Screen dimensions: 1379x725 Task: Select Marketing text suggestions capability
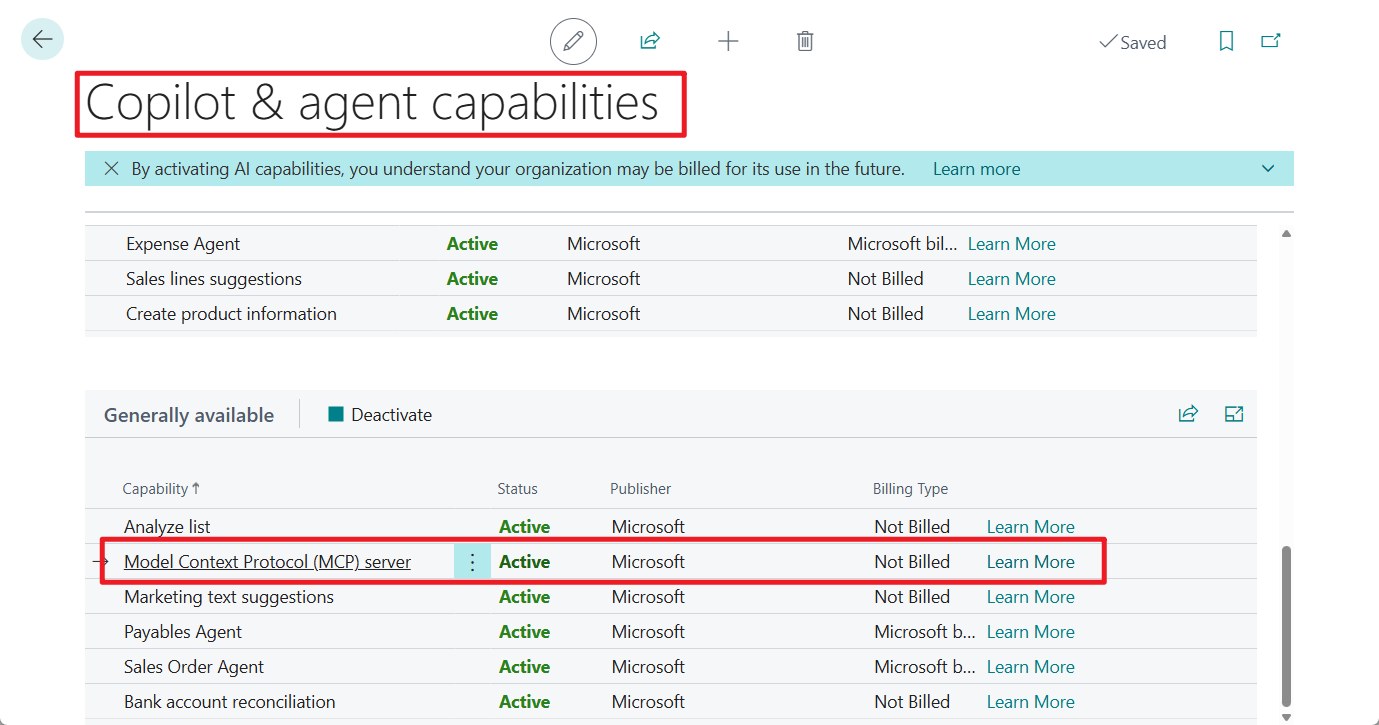(x=229, y=597)
